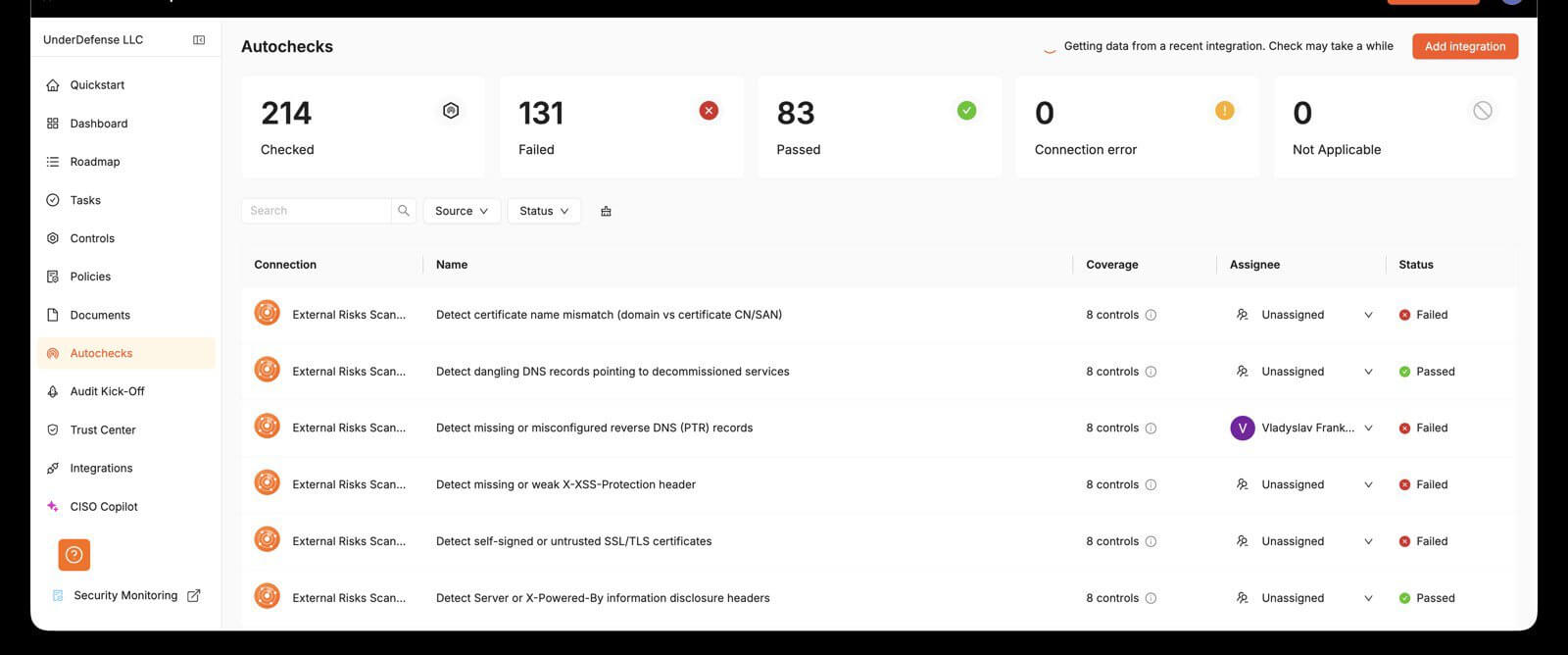Collapse the sidebar panel icon
This screenshot has height=655, width=1568.
coord(199,40)
